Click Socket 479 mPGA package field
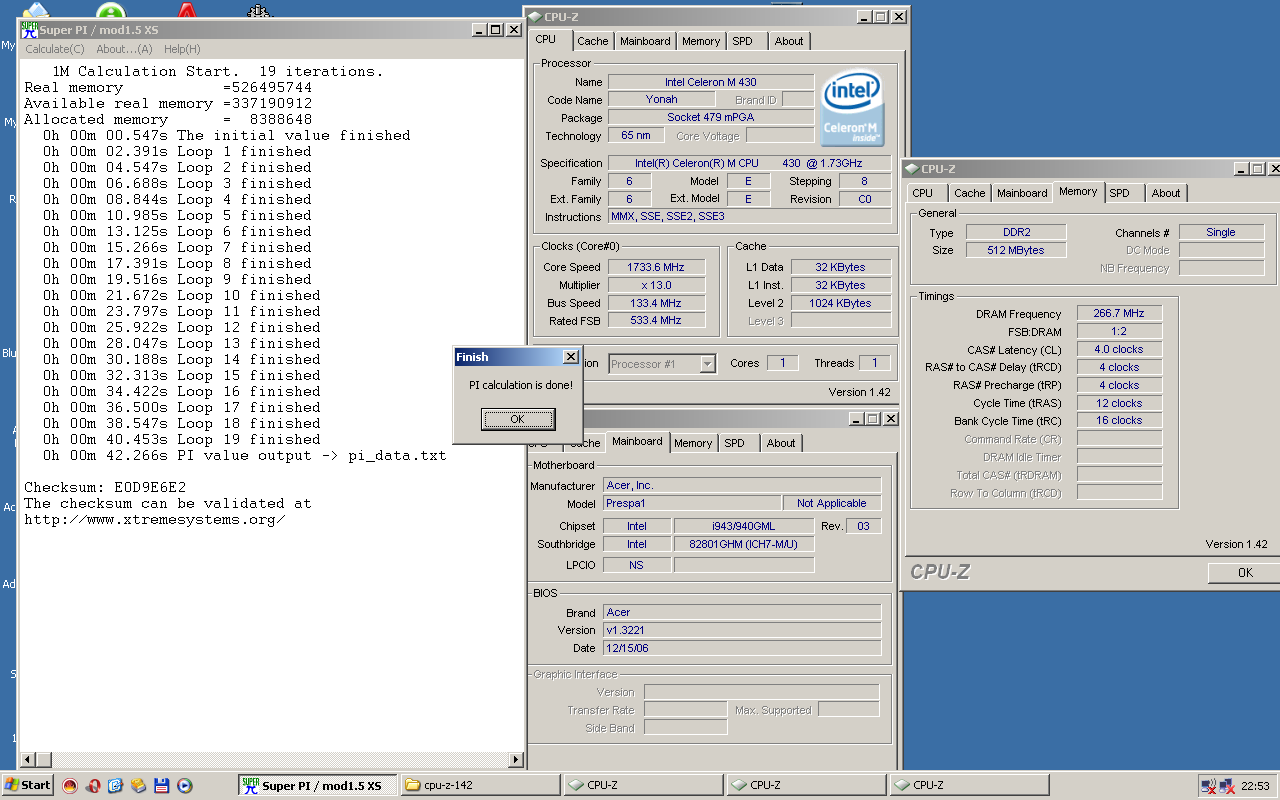This screenshot has width=1280, height=800. (x=711, y=118)
